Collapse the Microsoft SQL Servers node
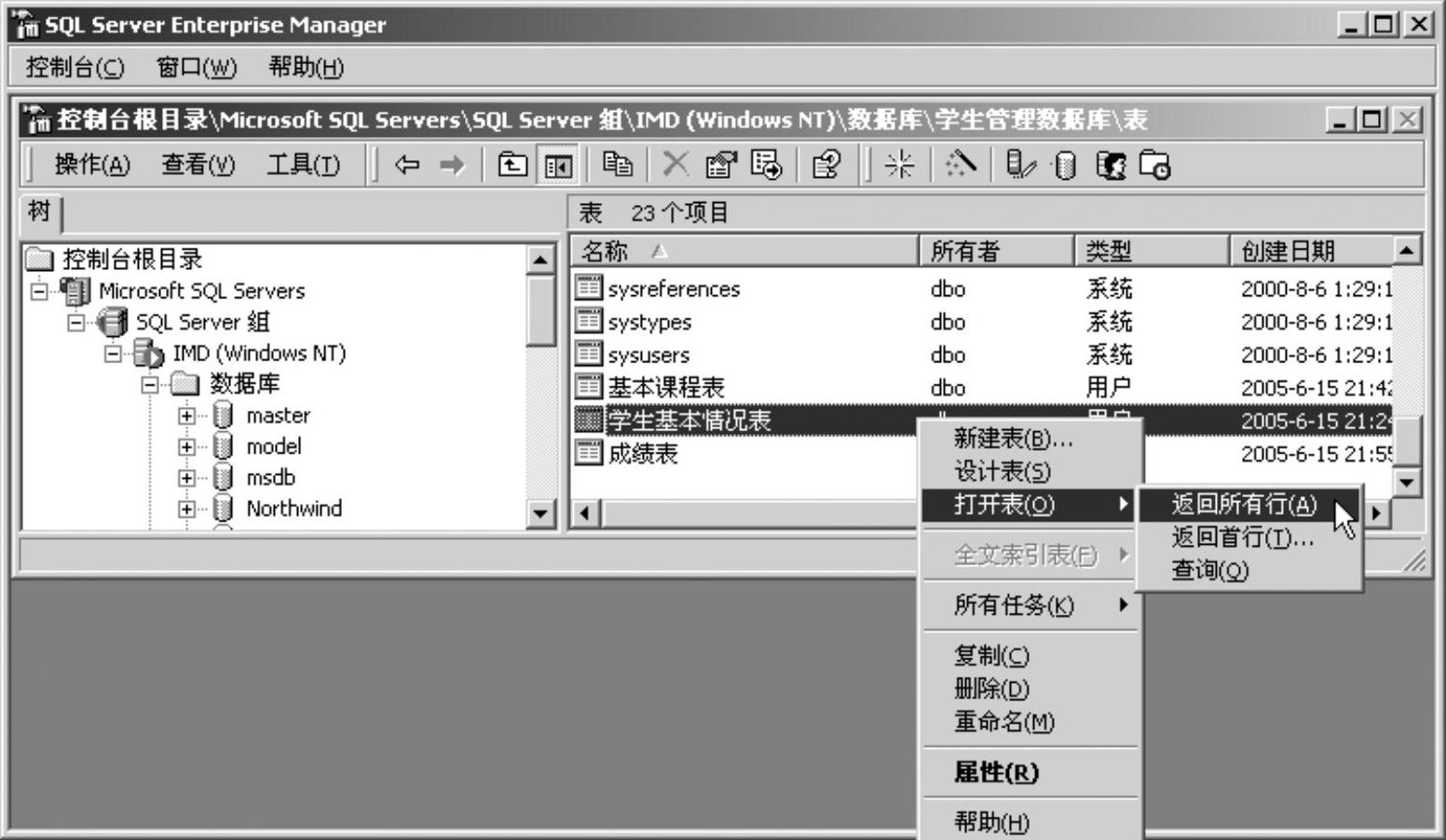Viewport: 1446px width, 840px height. [x=39, y=291]
